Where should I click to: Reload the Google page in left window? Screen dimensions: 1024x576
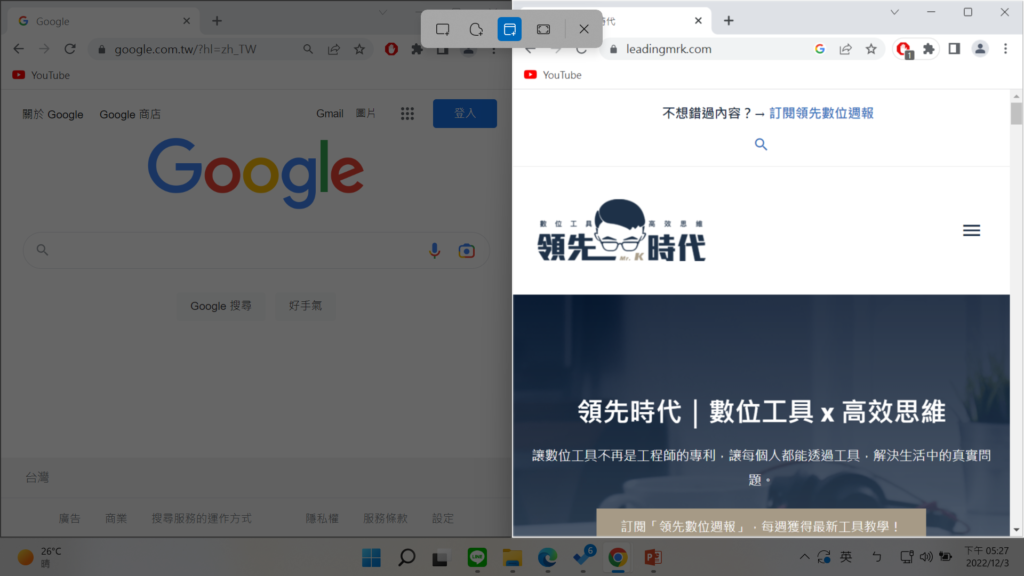(70, 49)
